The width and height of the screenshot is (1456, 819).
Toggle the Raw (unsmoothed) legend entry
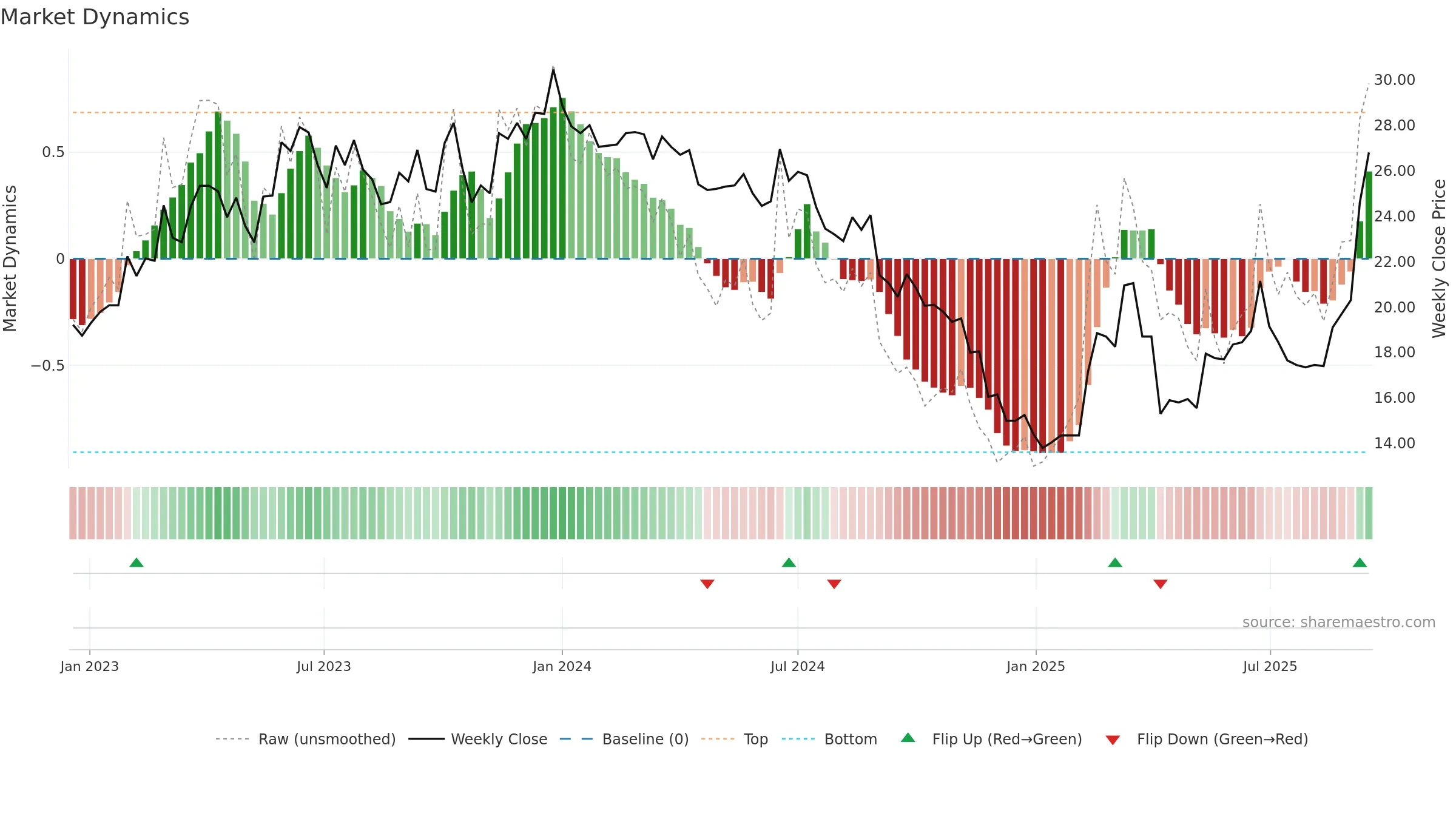[306, 739]
